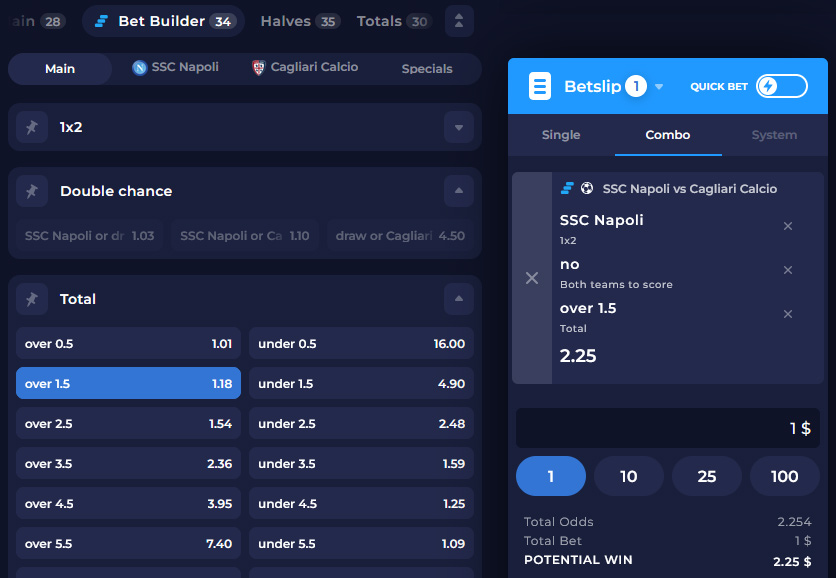Click SSC Napoli or Cagliari 1.10 odds

tap(245, 236)
